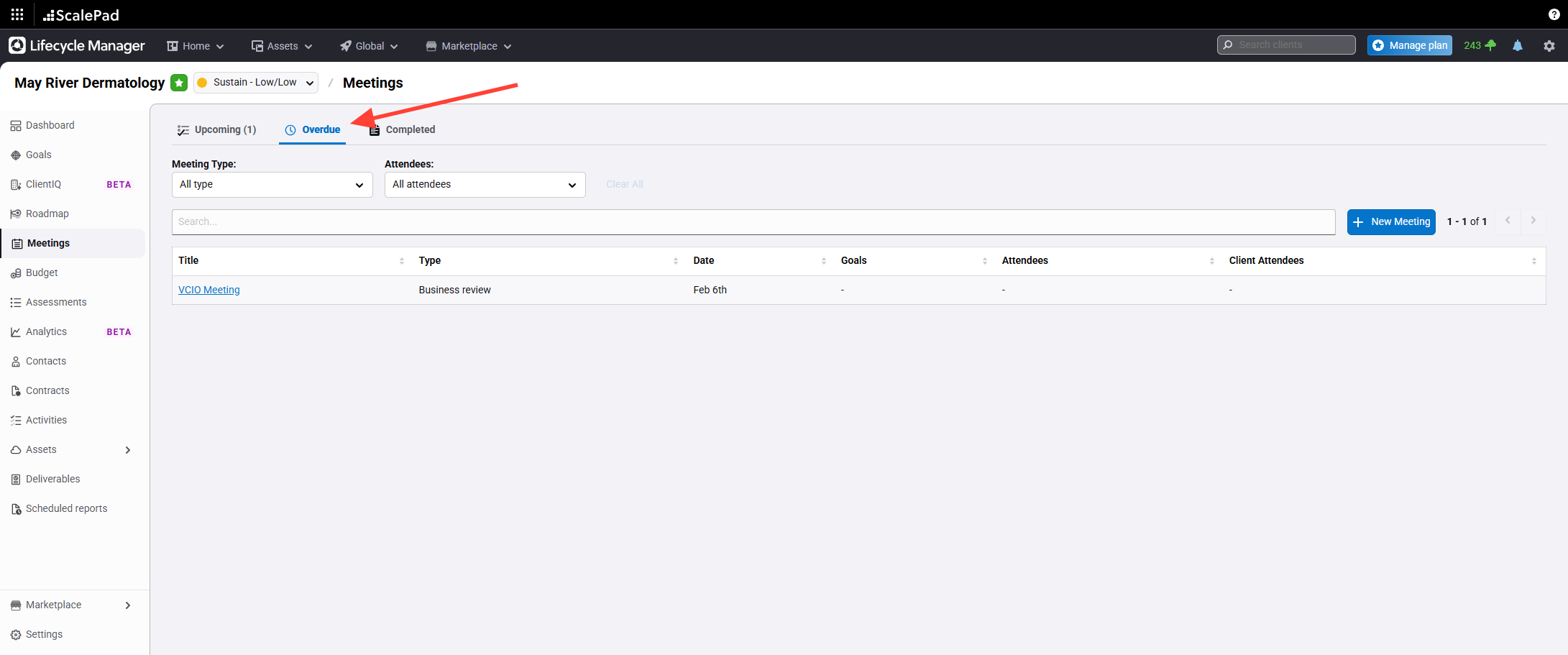Click the green star favorite icon
The height and width of the screenshot is (655, 1568).
[x=179, y=83]
